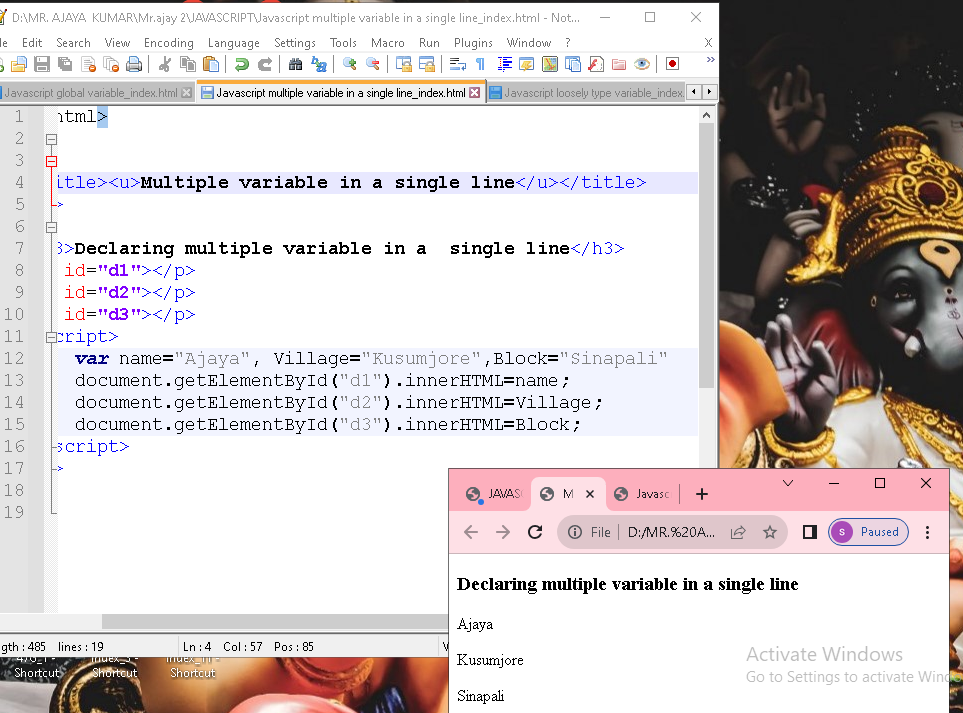
Task: Click the Print icon in toolbar
Action: point(134,64)
